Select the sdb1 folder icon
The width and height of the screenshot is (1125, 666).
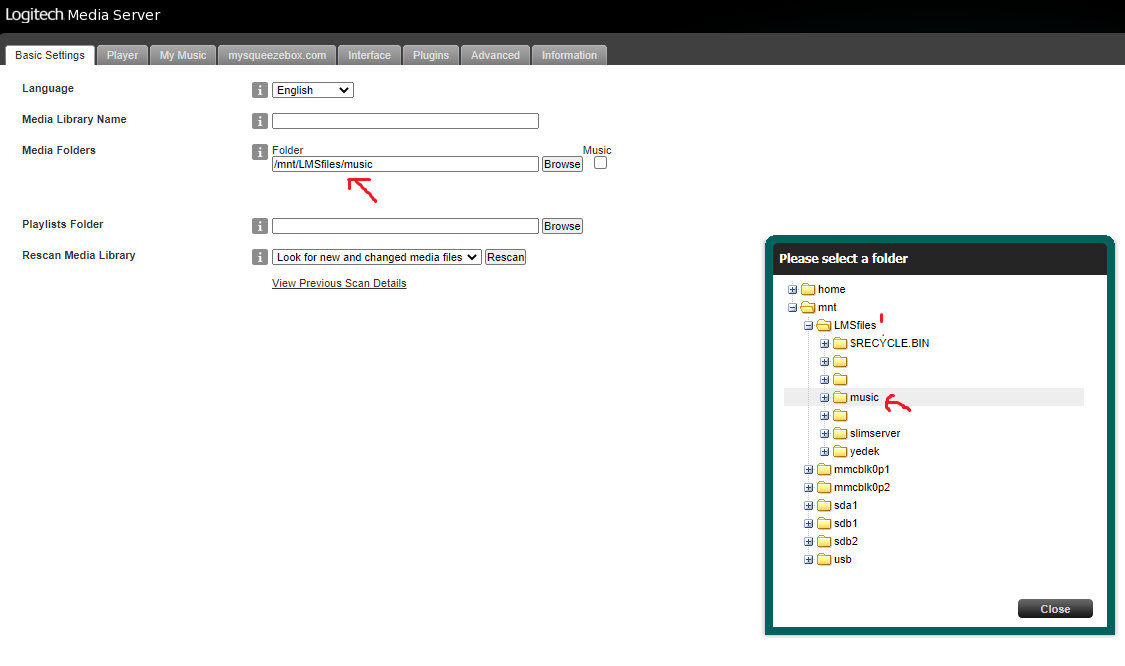tap(824, 523)
